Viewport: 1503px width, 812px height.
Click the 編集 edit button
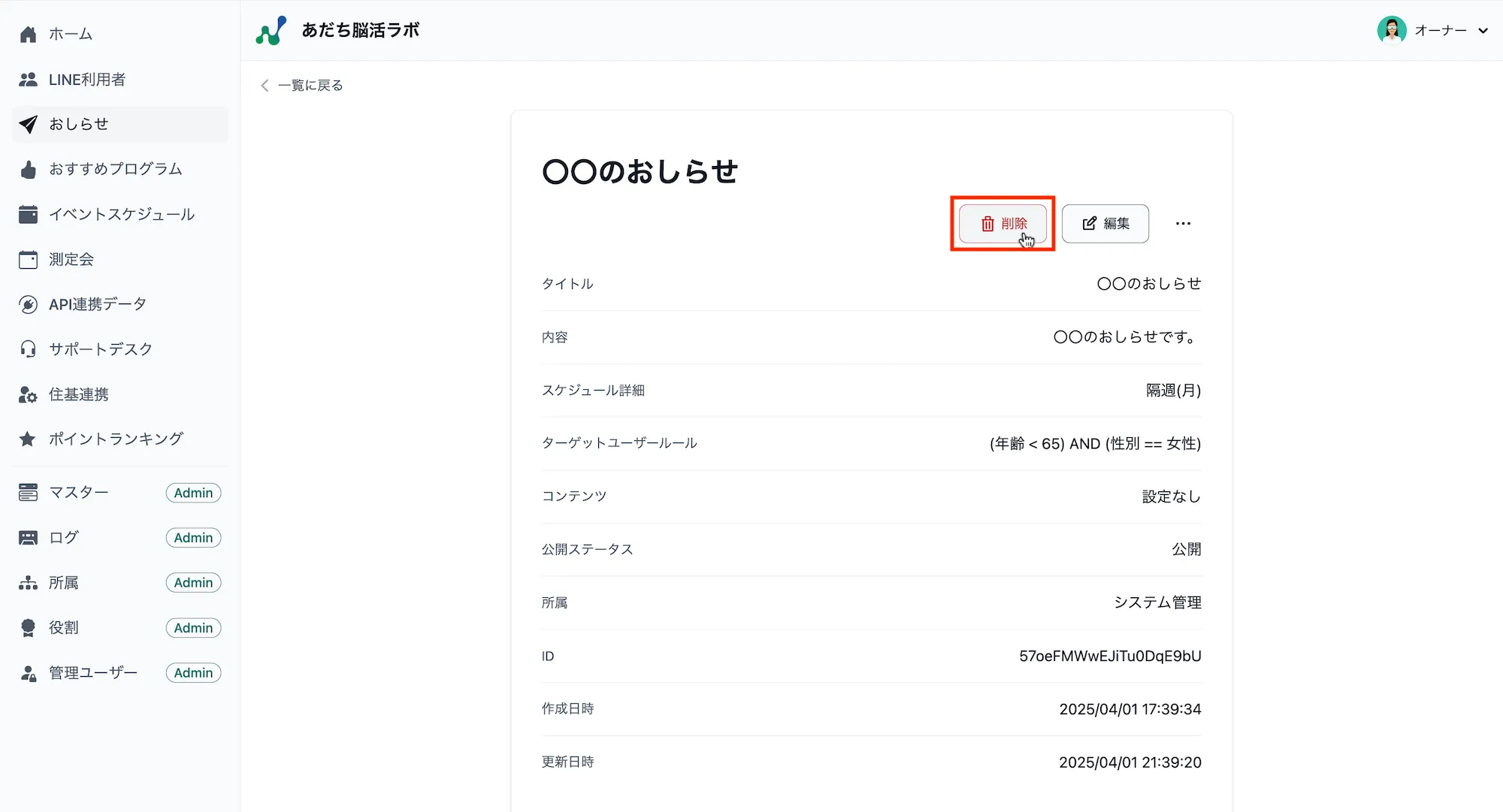click(1105, 223)
